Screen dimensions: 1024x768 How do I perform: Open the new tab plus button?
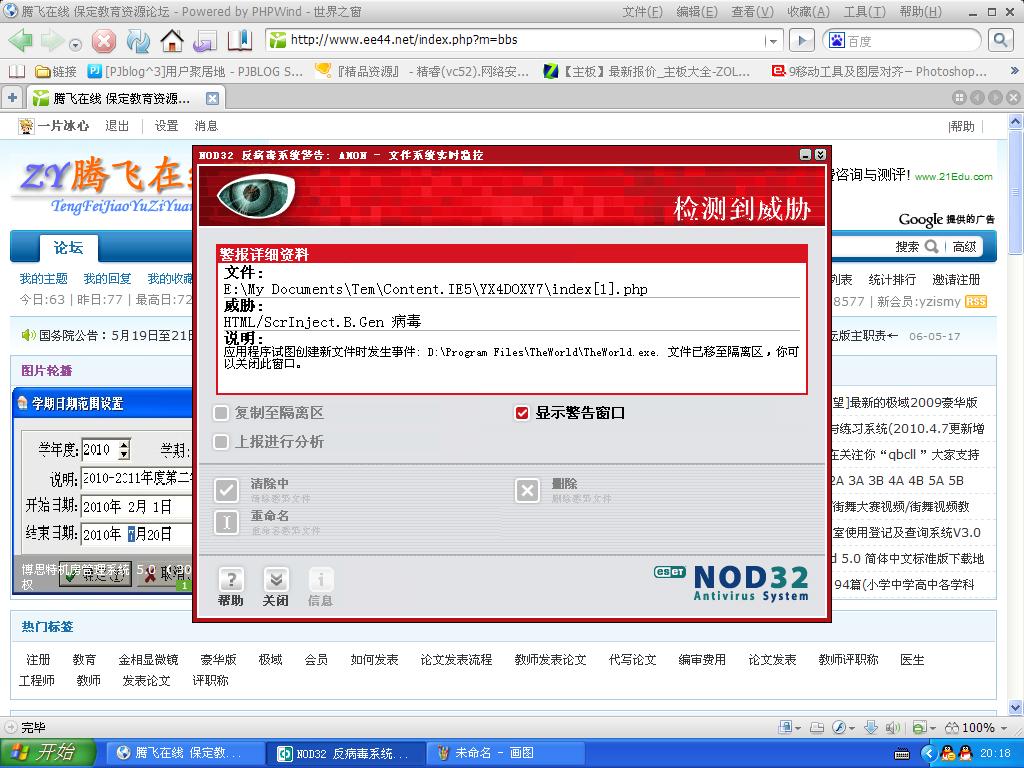coord(12,98)
